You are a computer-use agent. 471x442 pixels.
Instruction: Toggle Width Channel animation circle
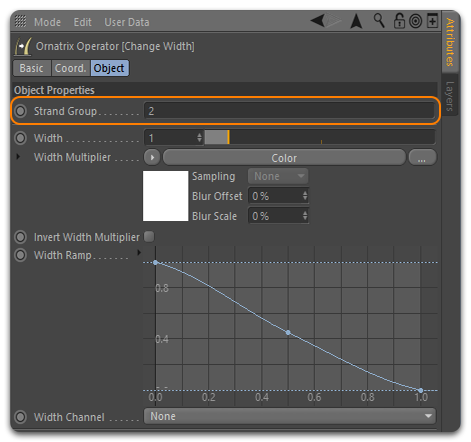tap(20, 417)
